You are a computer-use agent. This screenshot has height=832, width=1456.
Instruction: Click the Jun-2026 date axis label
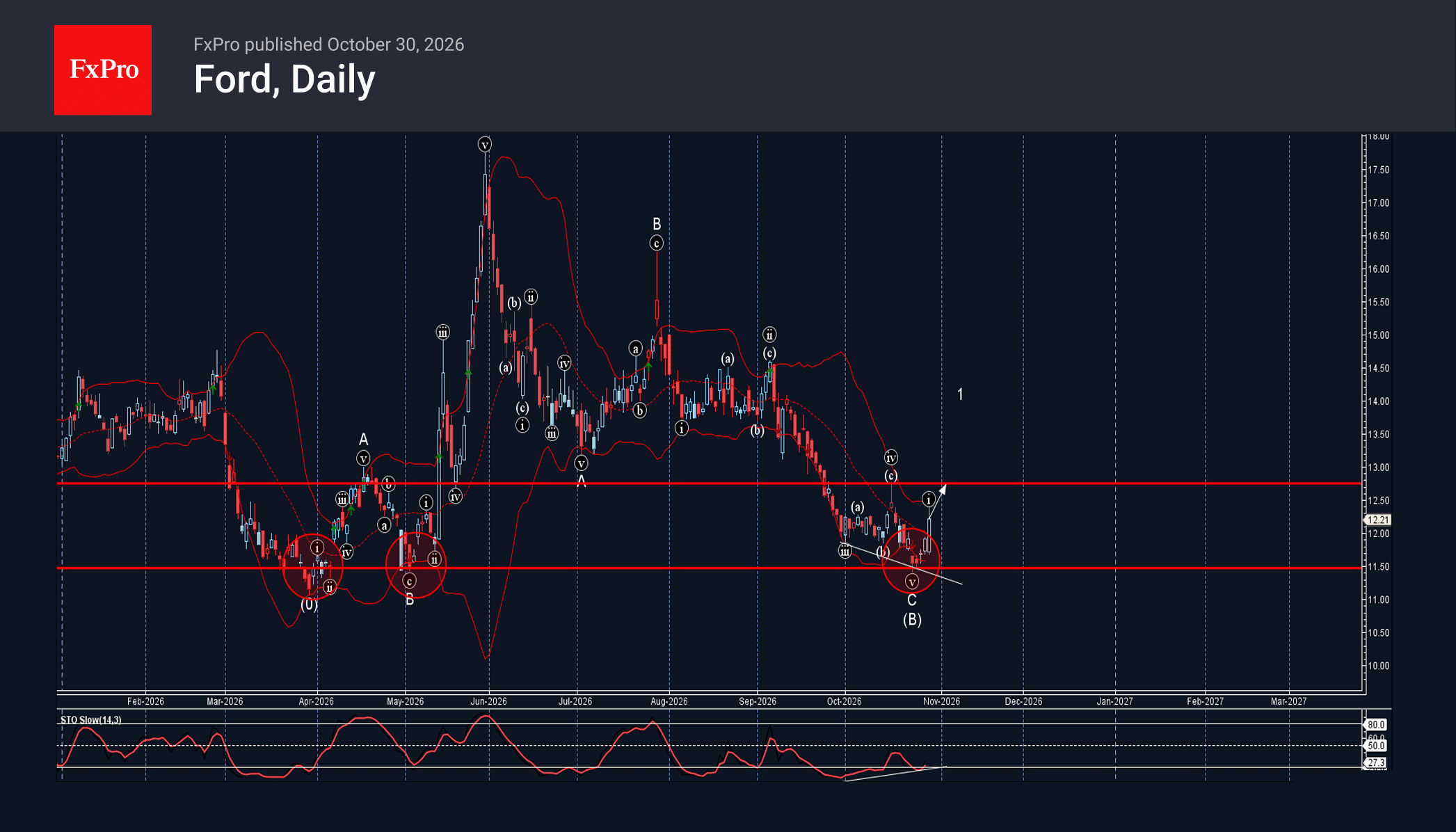click(x=488, y=701)
